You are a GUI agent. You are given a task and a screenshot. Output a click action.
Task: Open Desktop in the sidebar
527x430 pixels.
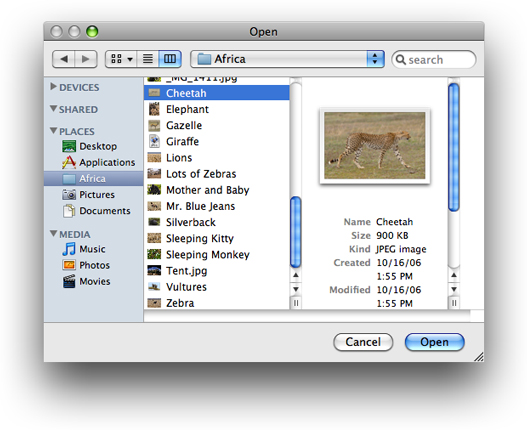pyautogui.click(x=93, y=146)
